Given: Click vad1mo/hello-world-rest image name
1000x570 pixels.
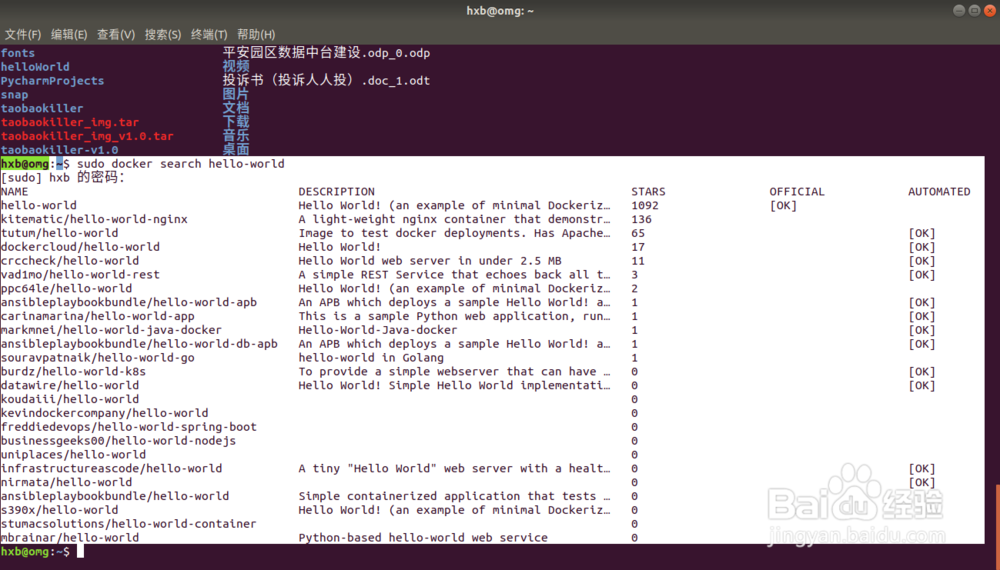Looking at the screenshot, I should click(80, 275).
